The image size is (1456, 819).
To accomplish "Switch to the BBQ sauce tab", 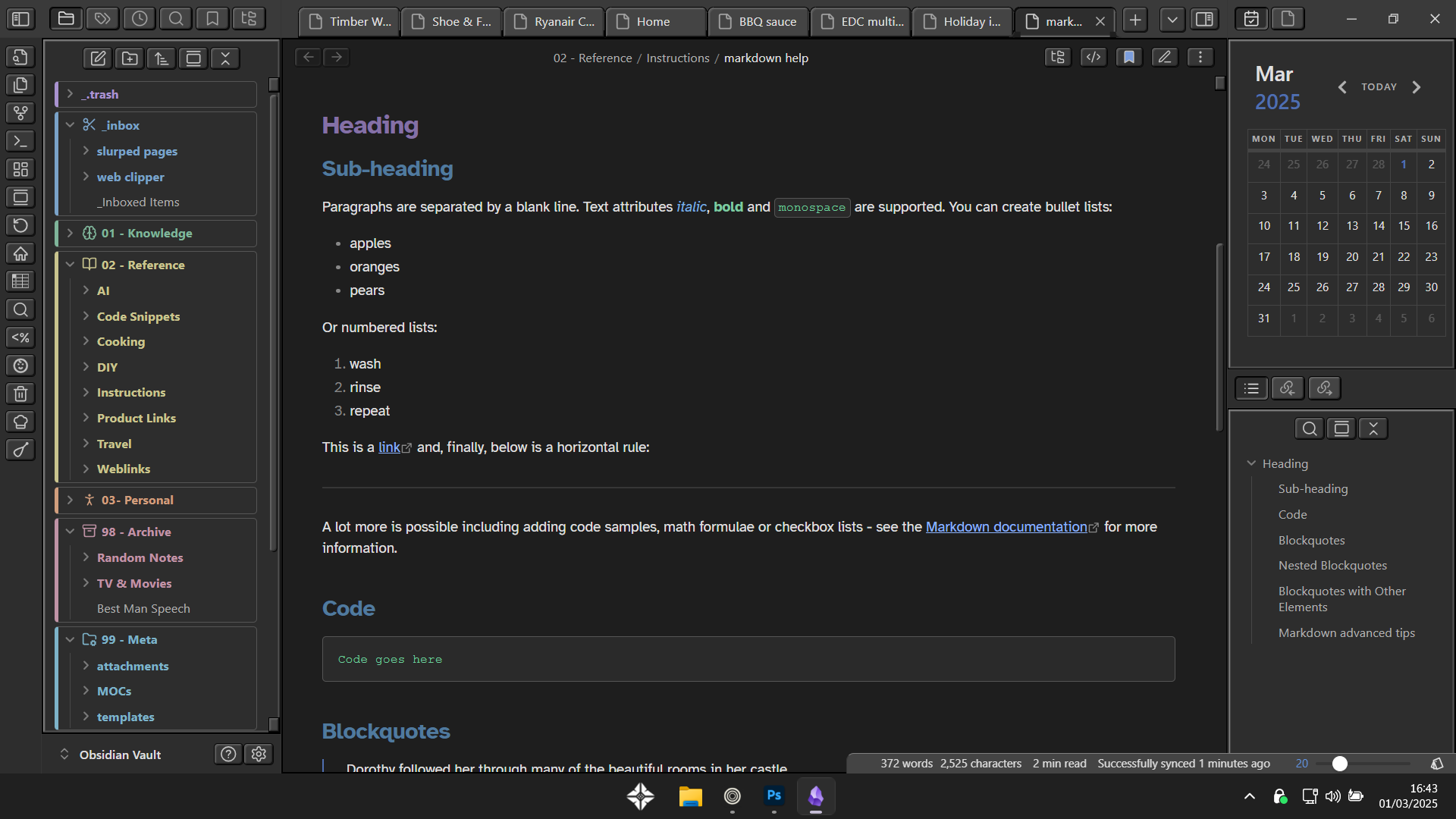I will (758, 21).
